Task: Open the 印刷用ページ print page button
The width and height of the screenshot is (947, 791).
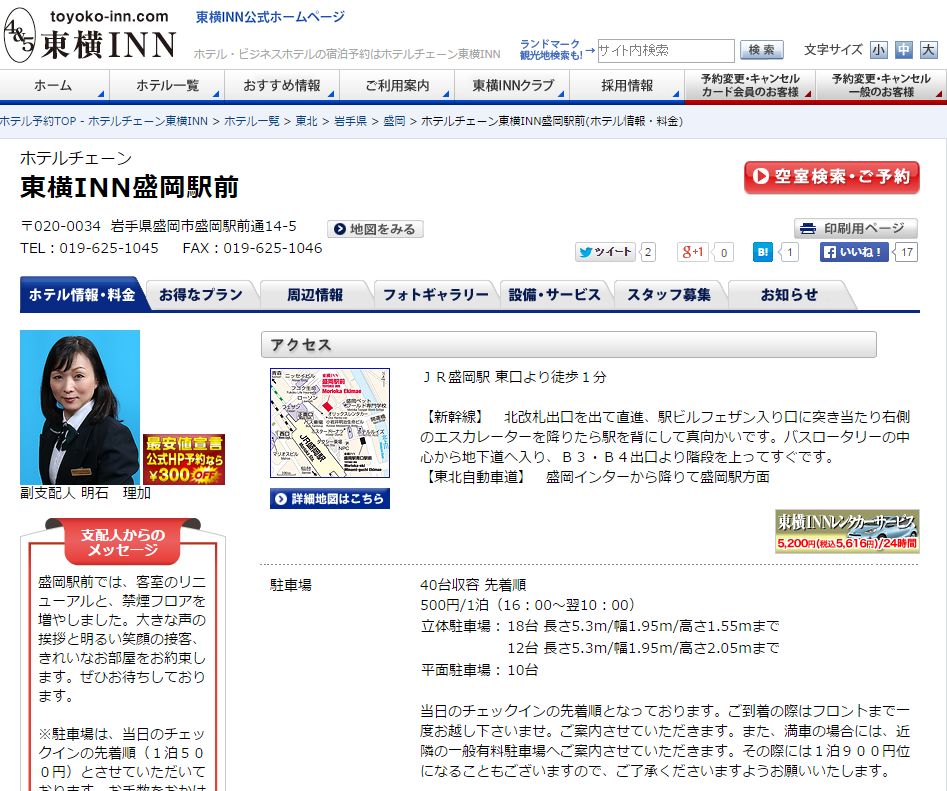Action: pos(856,228)
